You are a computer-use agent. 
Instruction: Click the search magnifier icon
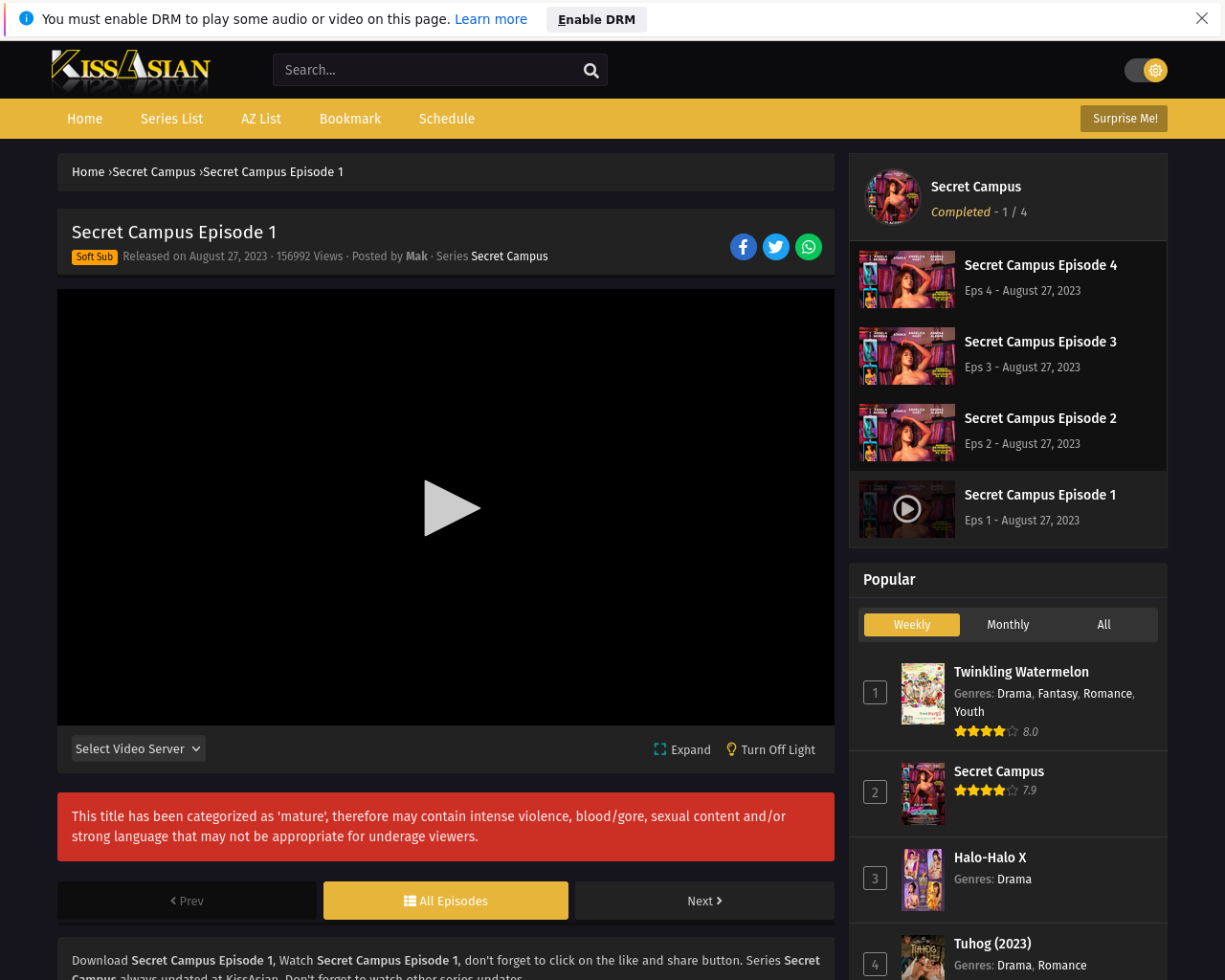tap(590, 71)
